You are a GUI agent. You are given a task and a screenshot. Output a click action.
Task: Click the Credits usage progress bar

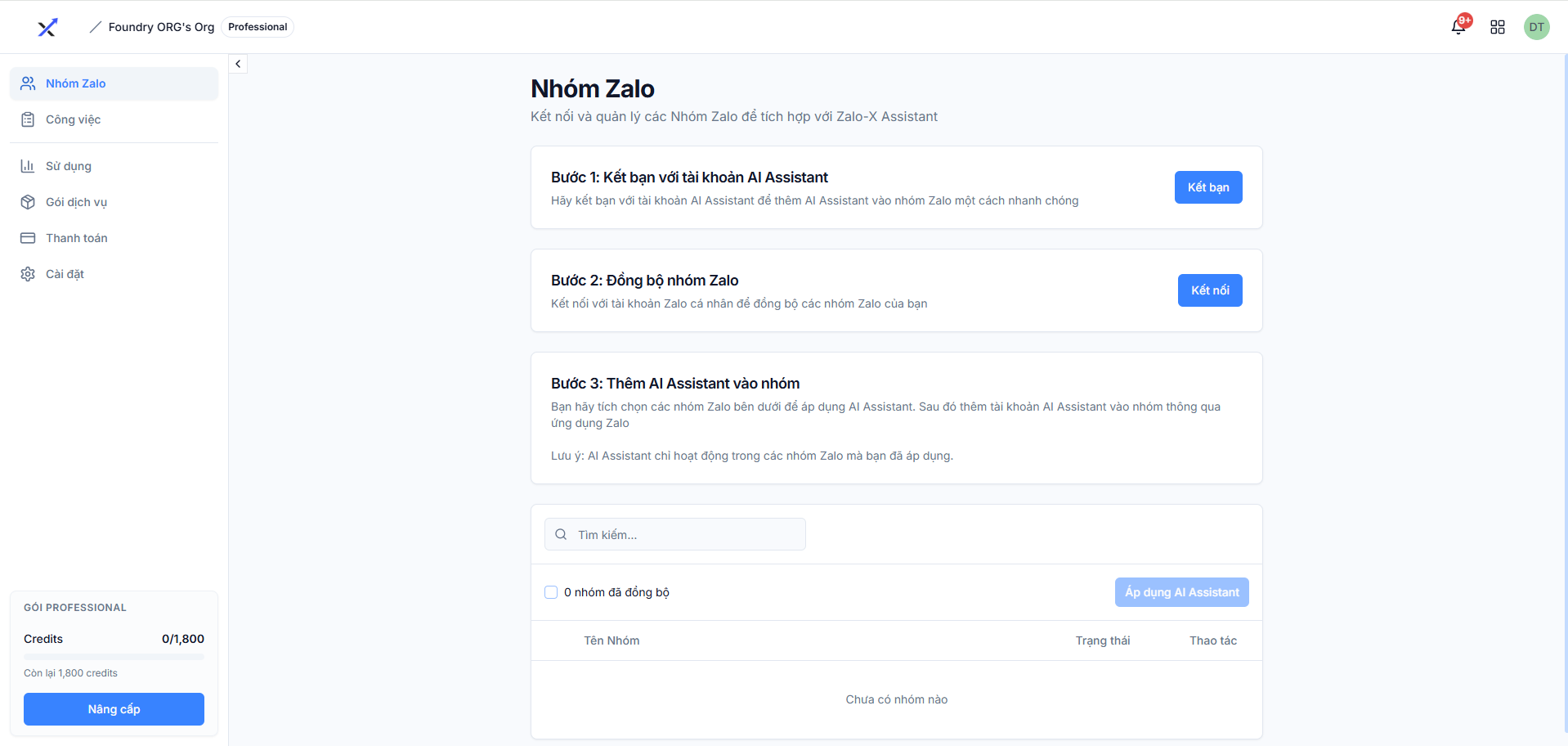114,656
